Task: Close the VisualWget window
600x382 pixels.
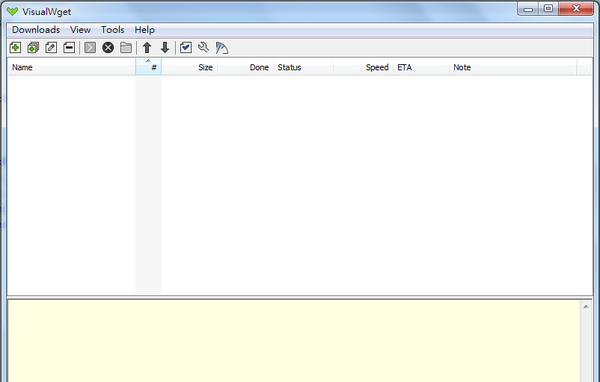Action: coord(576,8)
